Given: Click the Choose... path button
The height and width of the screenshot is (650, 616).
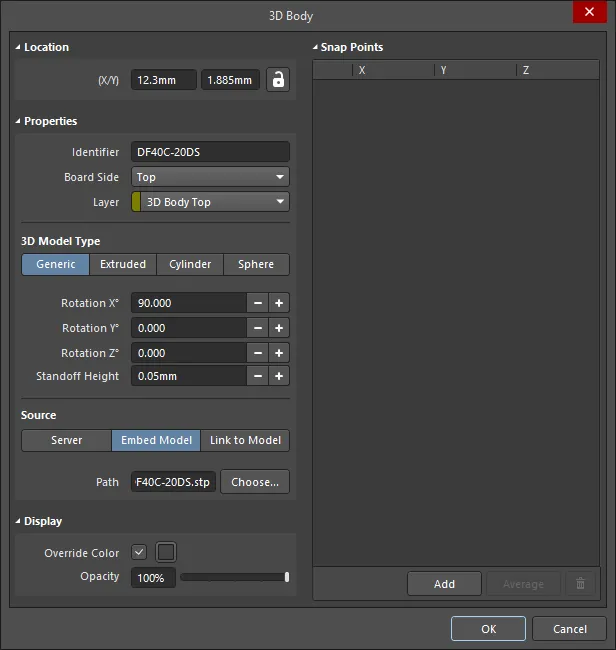Looking at the screenshot, I should (x=255, y=482).
